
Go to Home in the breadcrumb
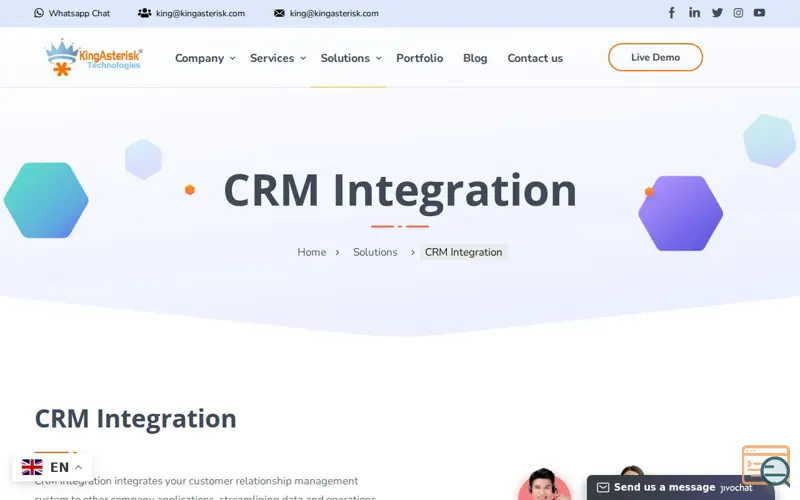(312, 252)
